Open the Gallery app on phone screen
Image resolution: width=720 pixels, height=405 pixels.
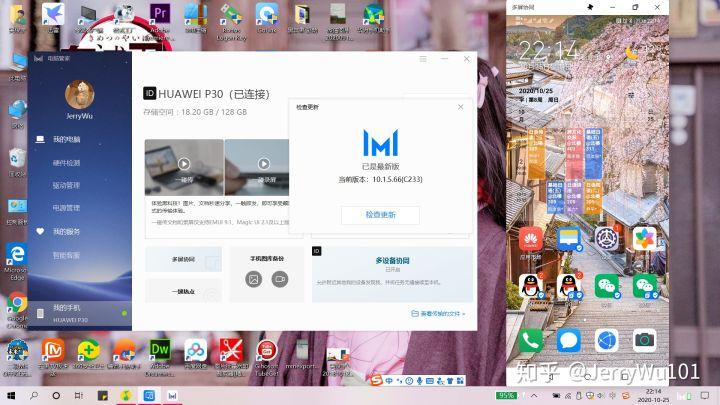click(x=645, y=239)
